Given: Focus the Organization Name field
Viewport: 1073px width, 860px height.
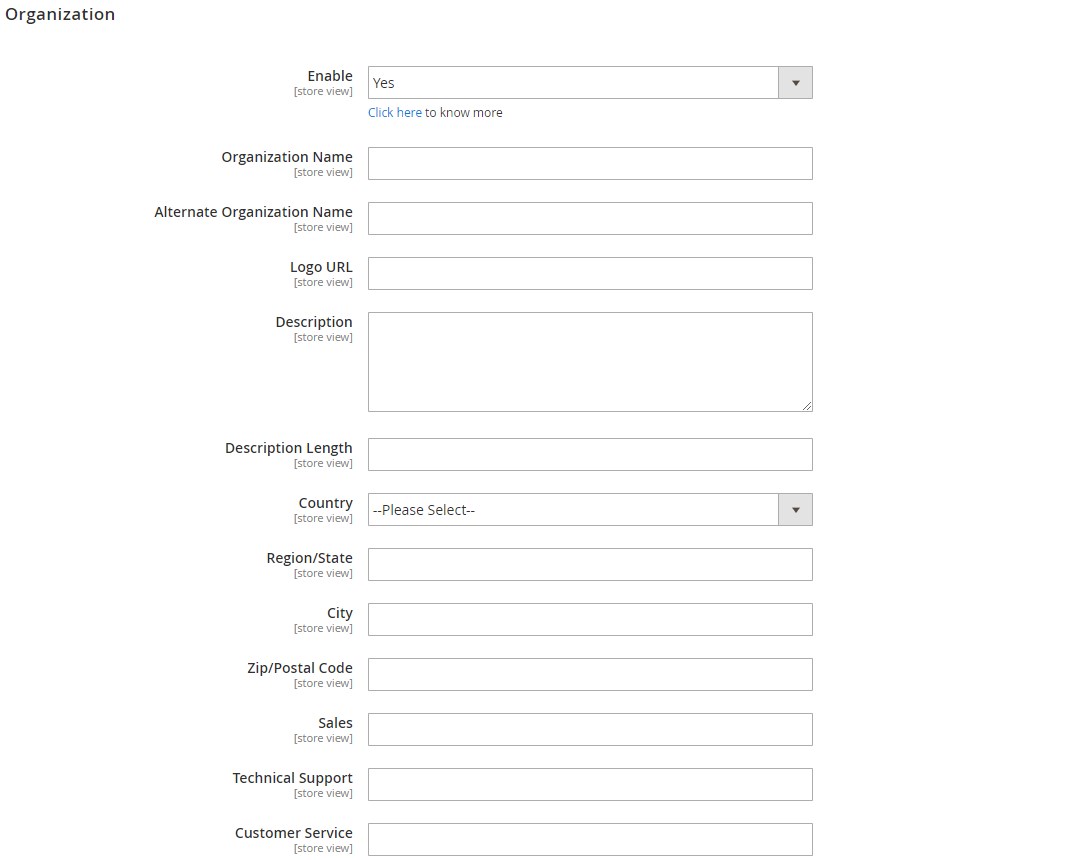Looking at the screenshot, I should pos(590,164).
